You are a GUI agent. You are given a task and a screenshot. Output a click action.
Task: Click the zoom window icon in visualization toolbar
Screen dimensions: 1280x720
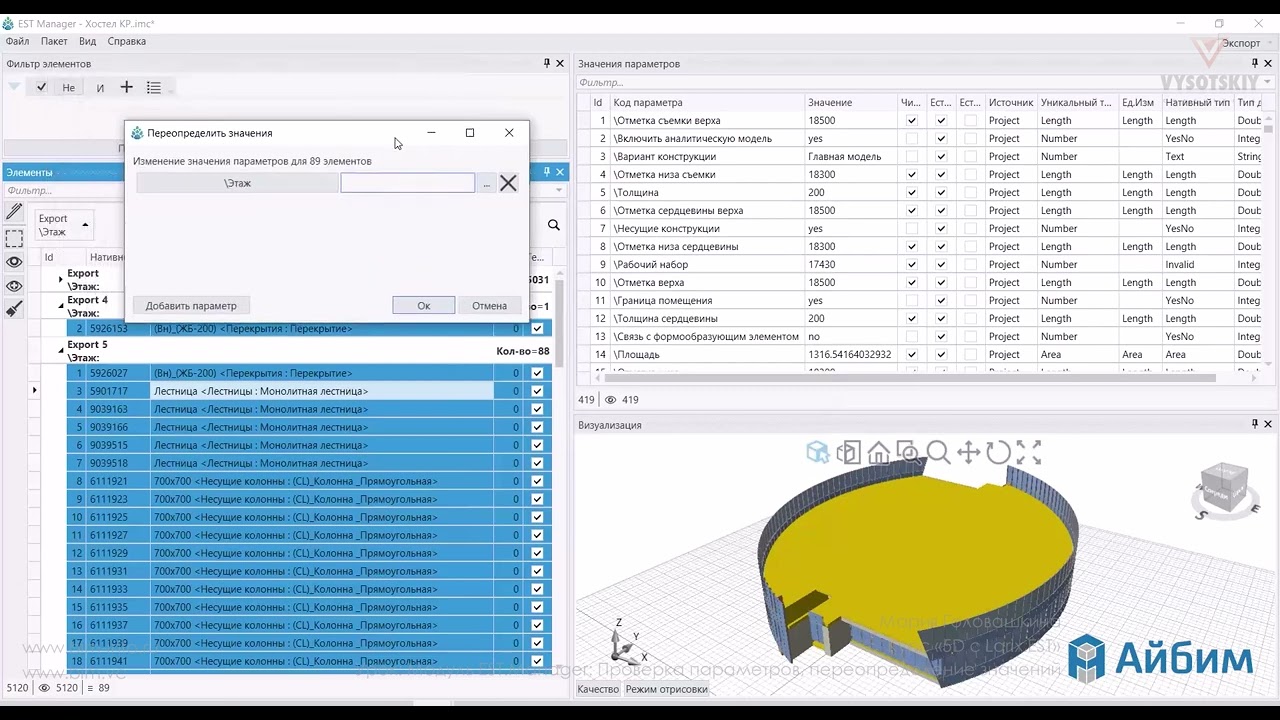click(908, 453)
